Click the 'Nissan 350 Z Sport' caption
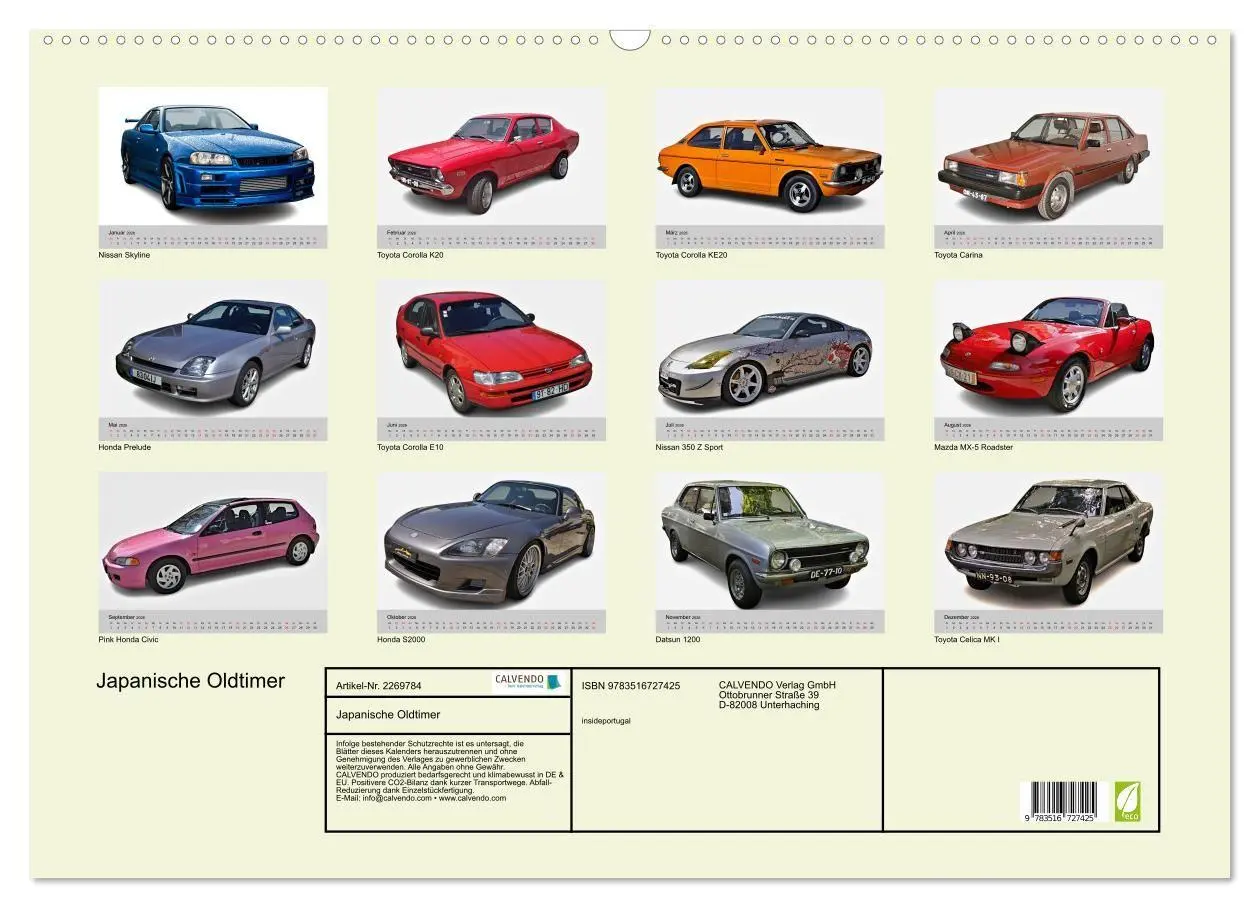This screenshot has height=908, width=1260. pos(689,447)
